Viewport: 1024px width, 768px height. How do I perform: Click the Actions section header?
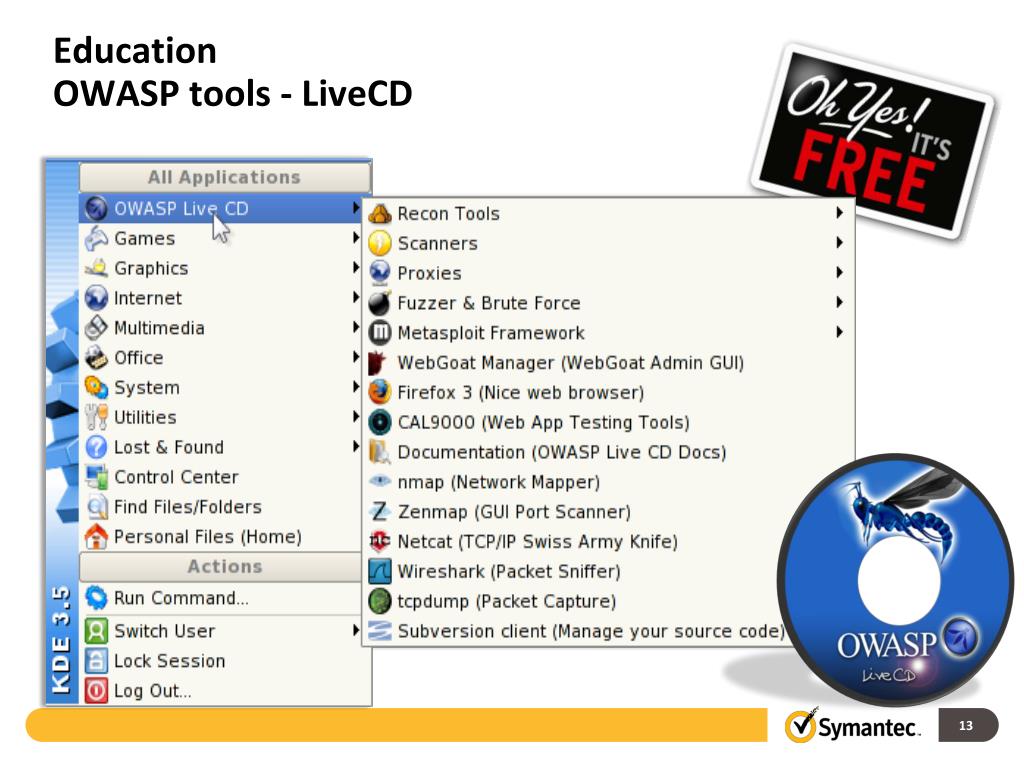click(221, 566)
